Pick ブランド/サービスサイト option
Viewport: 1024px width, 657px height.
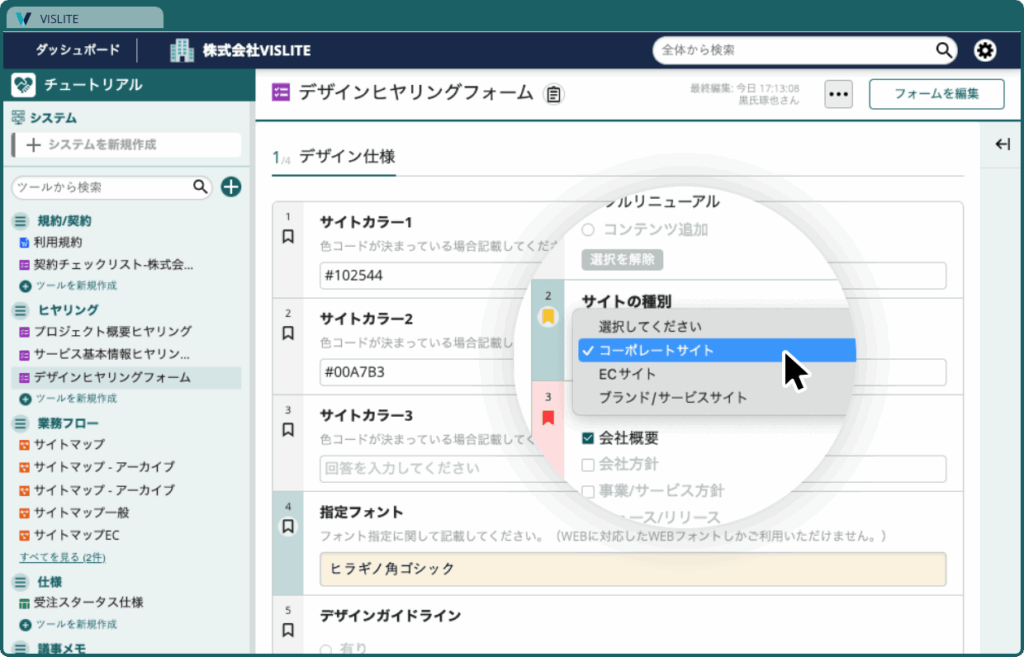(672, 397)
